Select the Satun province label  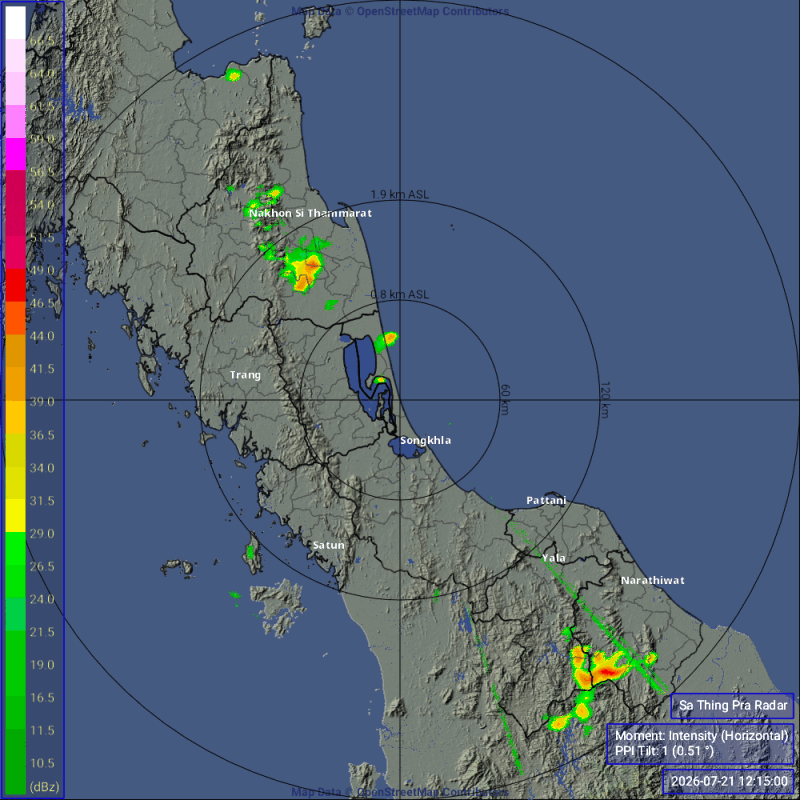tap(328, 545)
